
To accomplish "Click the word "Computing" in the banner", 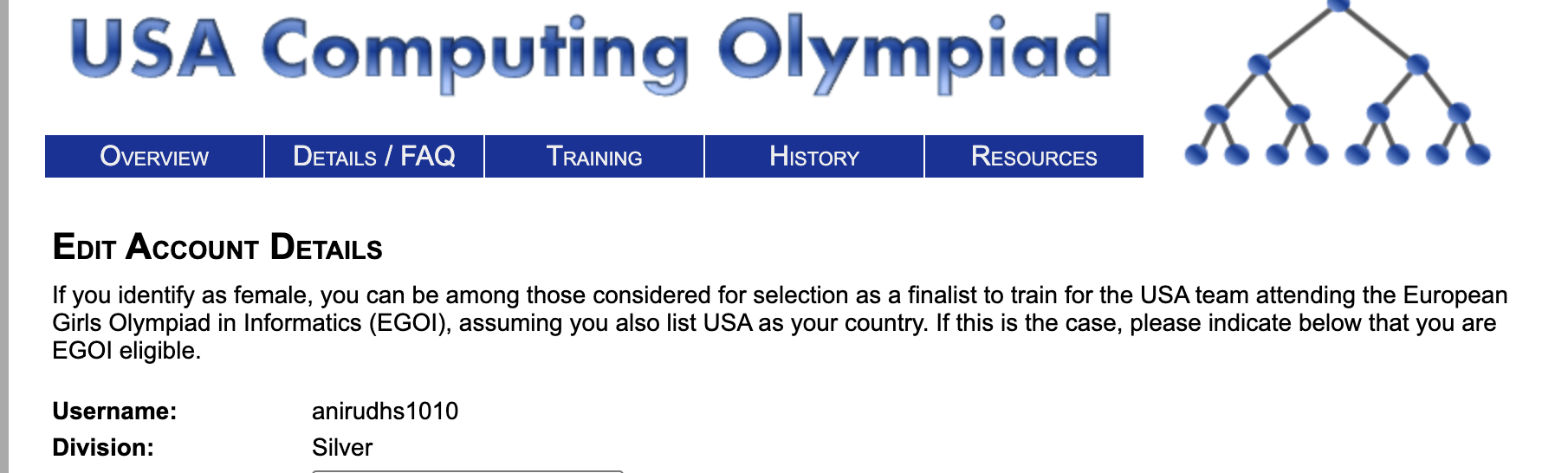I will pyautogui.click(x=476, y=54).
